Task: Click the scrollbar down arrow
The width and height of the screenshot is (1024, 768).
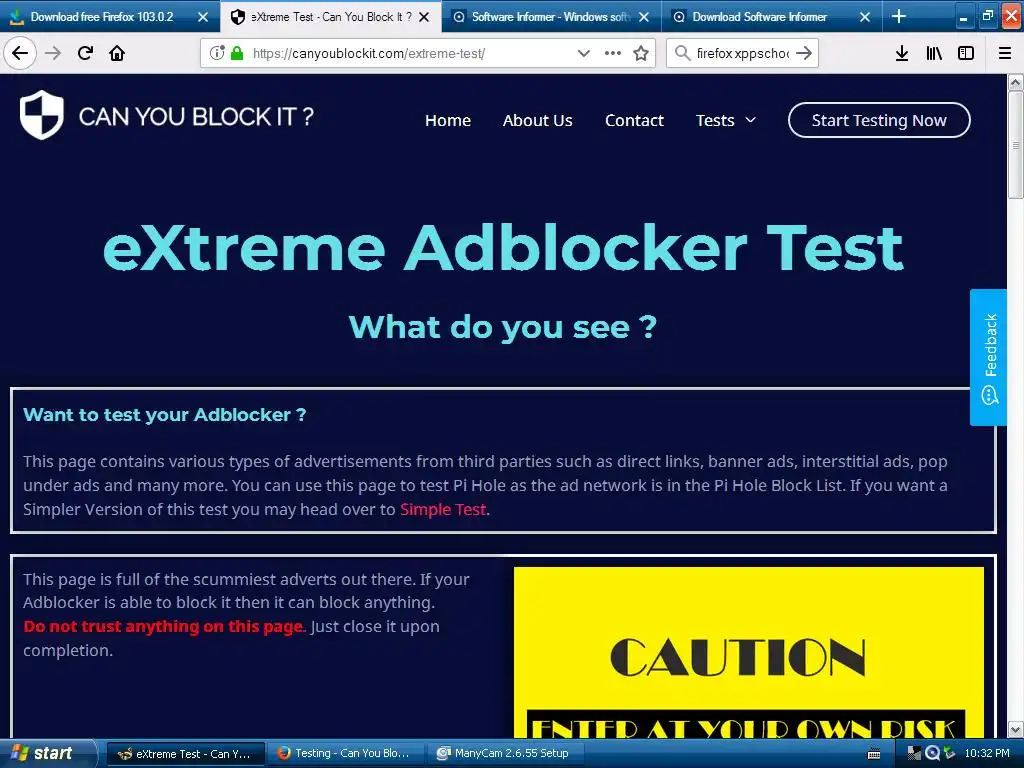Action: coord(1016,729)
